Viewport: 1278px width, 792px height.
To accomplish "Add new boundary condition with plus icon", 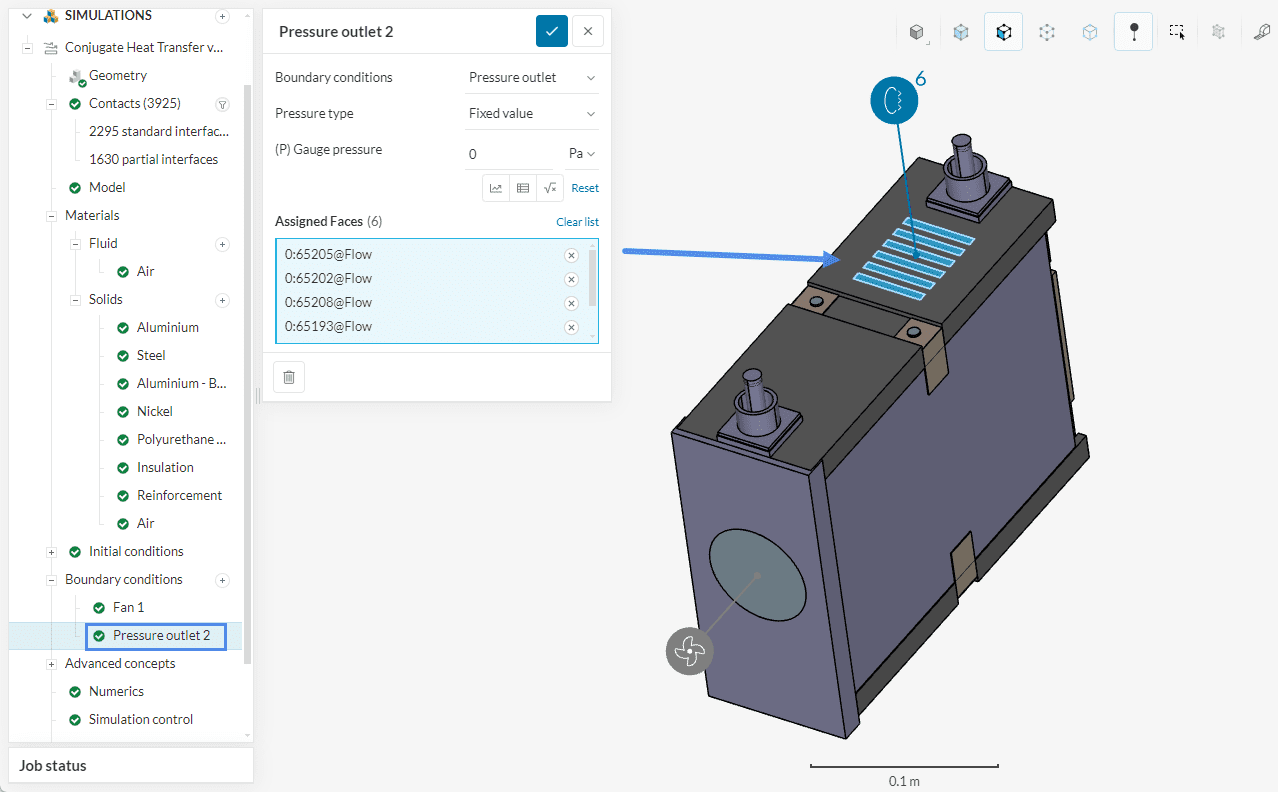I will click(222, 580).
